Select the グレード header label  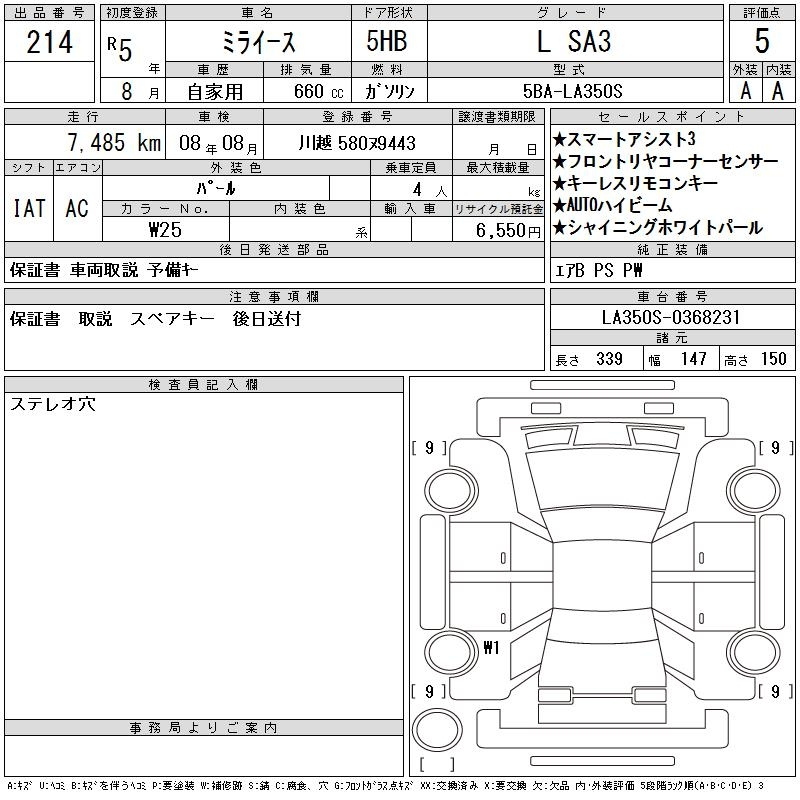[572, 13]
